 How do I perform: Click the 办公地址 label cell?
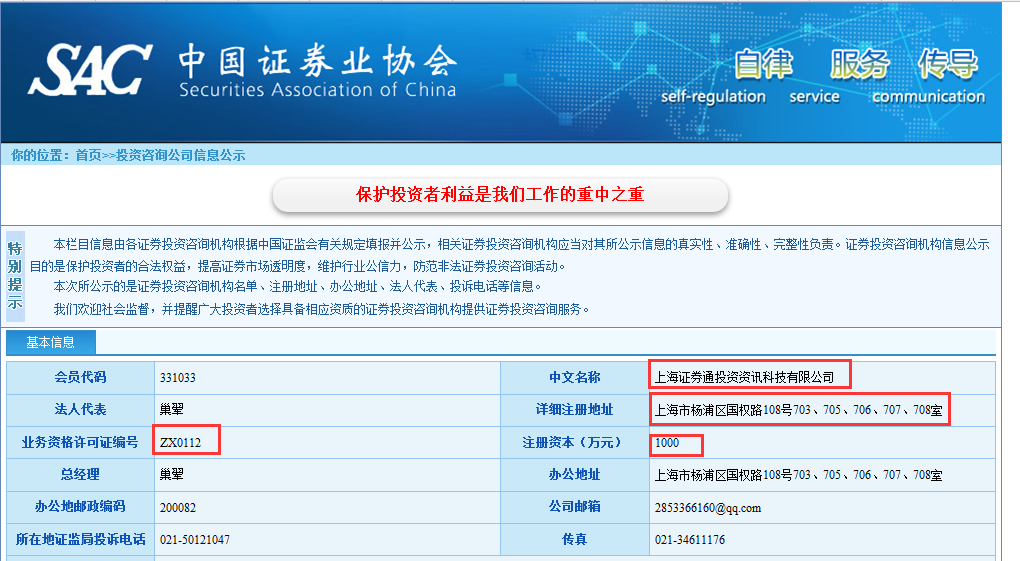click(574, 474)
